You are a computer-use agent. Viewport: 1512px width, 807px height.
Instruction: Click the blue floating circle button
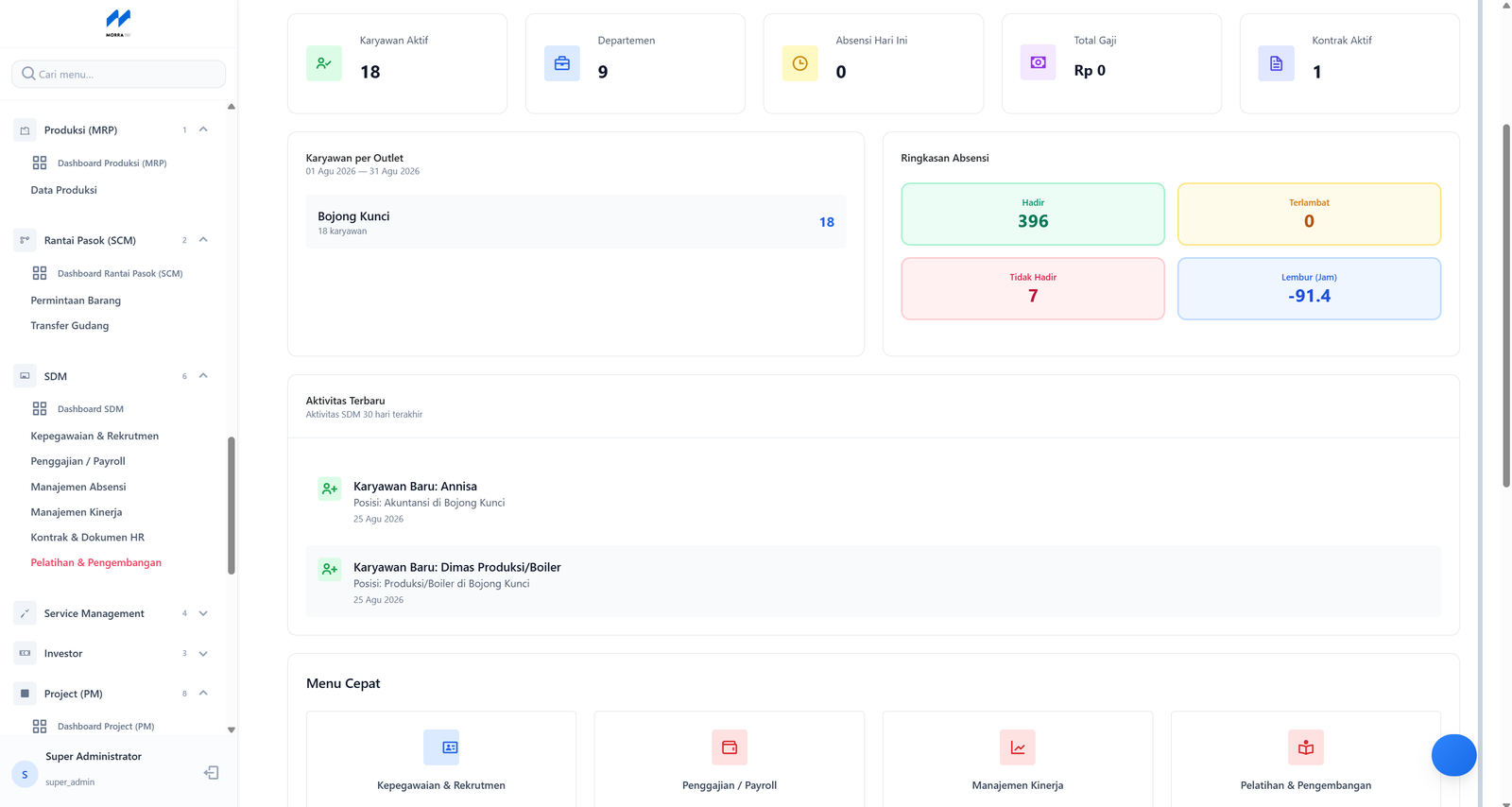pos(1453,755)
